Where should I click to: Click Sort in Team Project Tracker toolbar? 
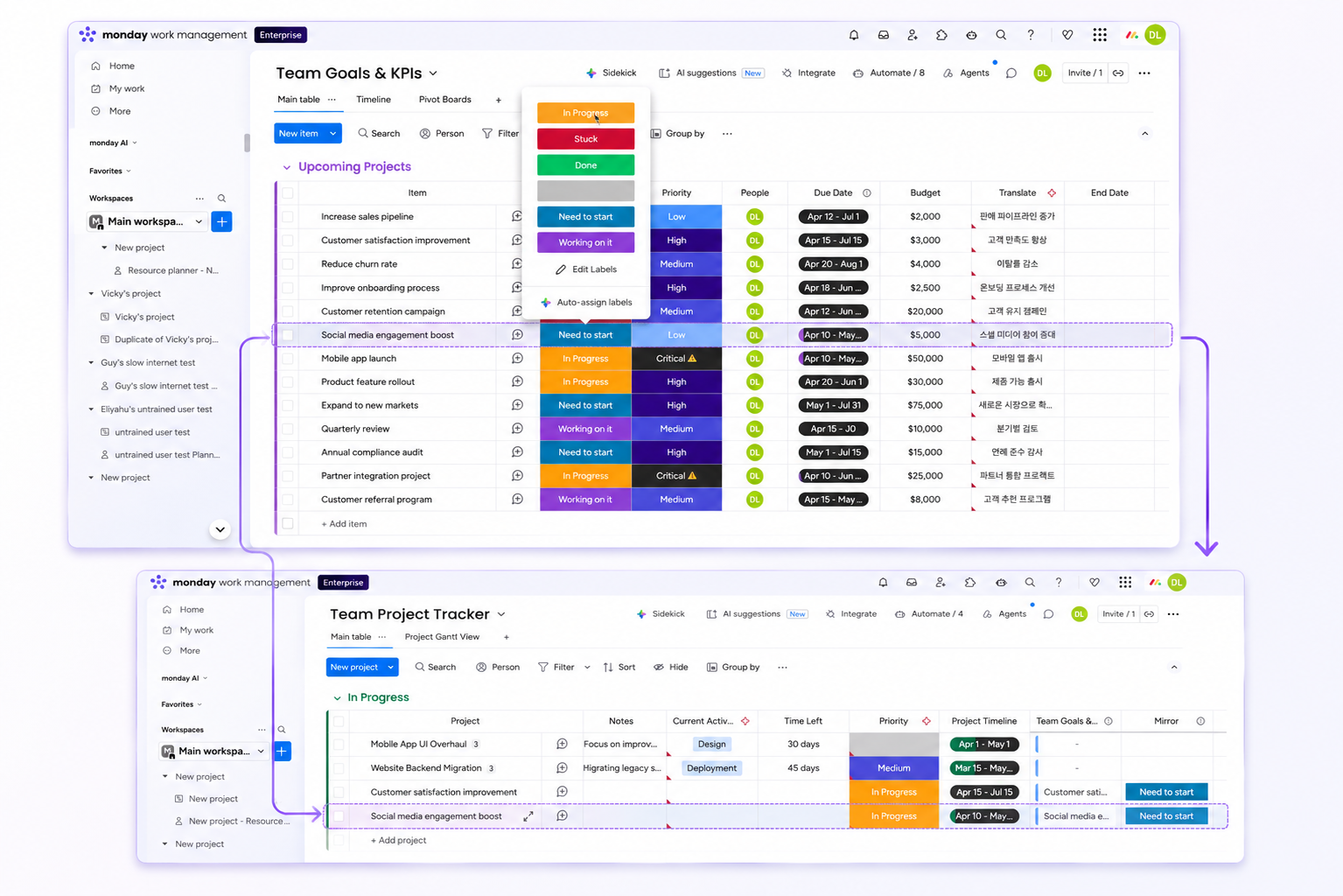619,667
